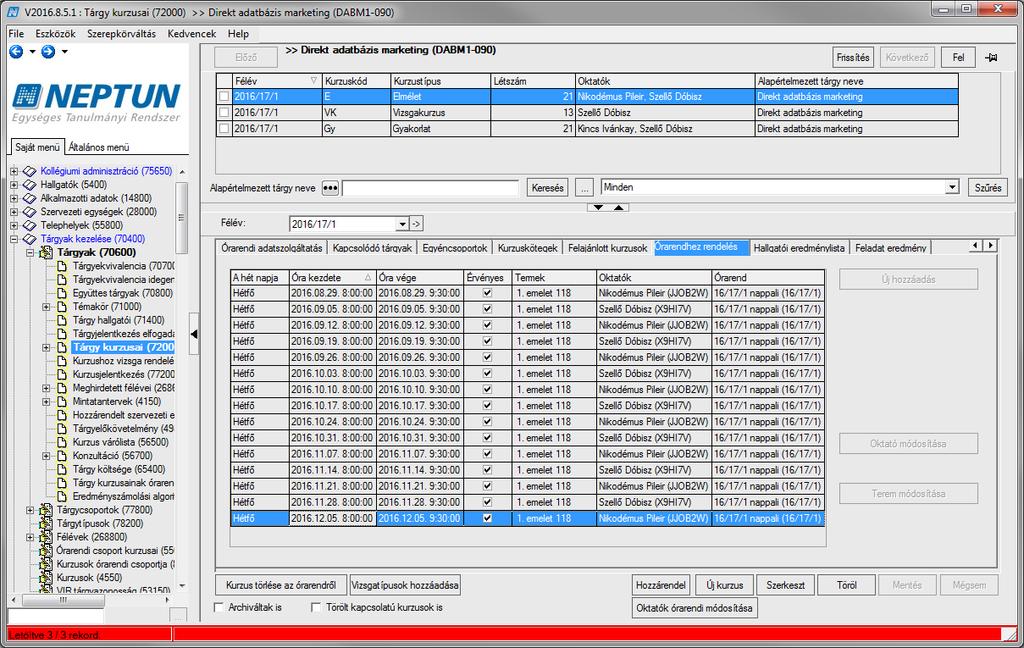This screenshot has width=1024, height=648.
Task: Collapse the Tárgyak (70600) node
Action: (30, 252)
